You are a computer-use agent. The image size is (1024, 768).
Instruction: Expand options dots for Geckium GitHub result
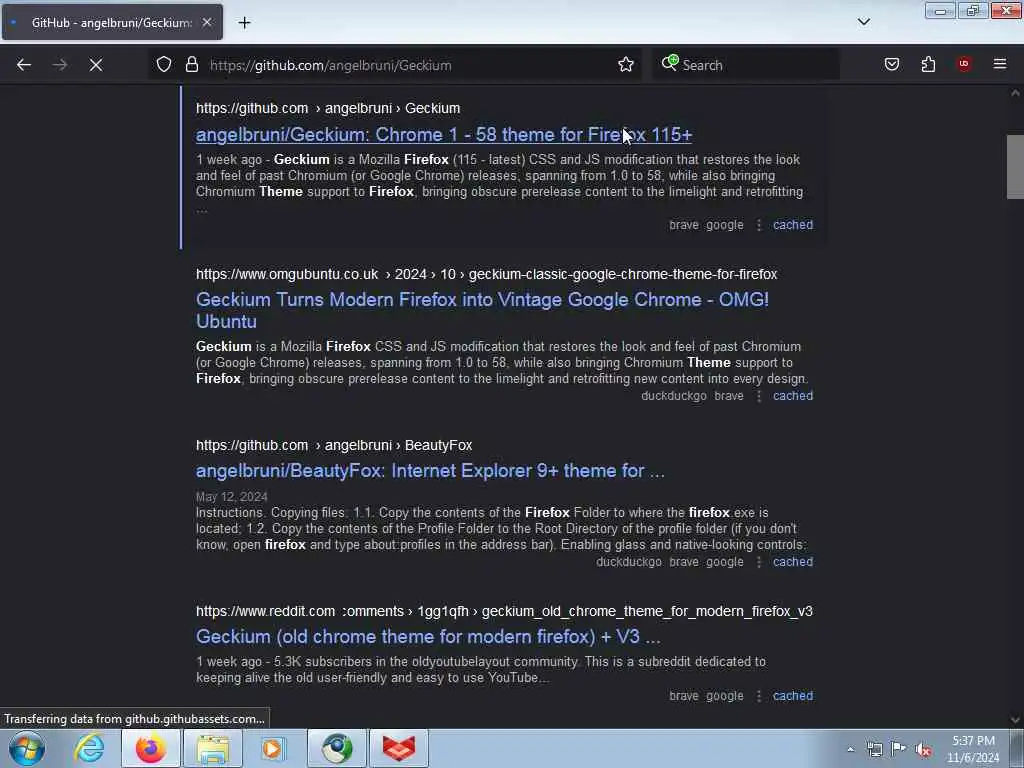[x=758, y=225]
